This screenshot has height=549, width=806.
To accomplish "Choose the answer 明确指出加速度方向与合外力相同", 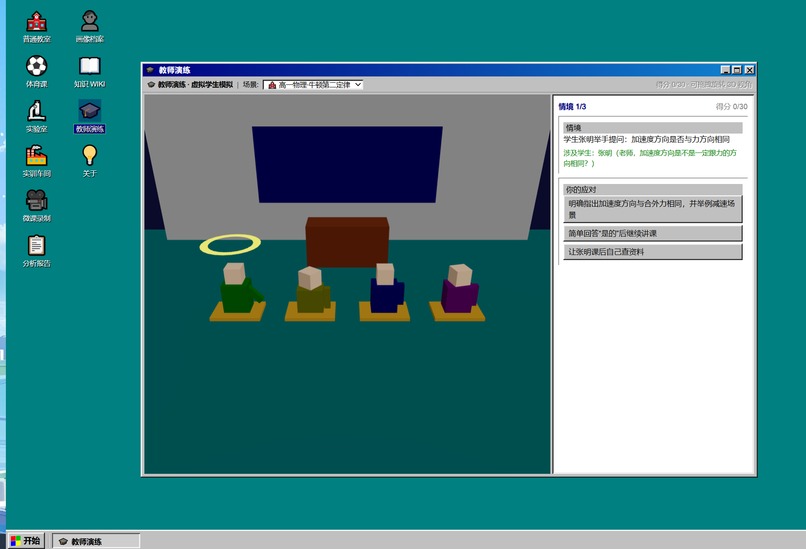I will (x=652, y=209).
